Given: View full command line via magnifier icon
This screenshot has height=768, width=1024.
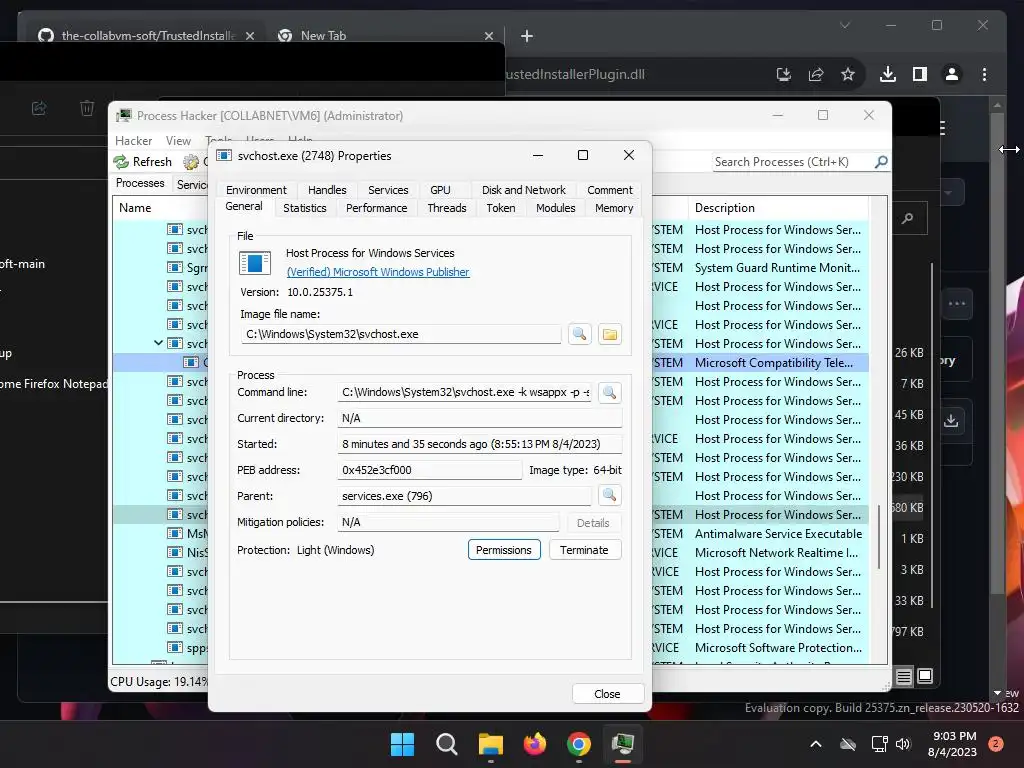Looking at the screenshot, I should tap(609, 392).
